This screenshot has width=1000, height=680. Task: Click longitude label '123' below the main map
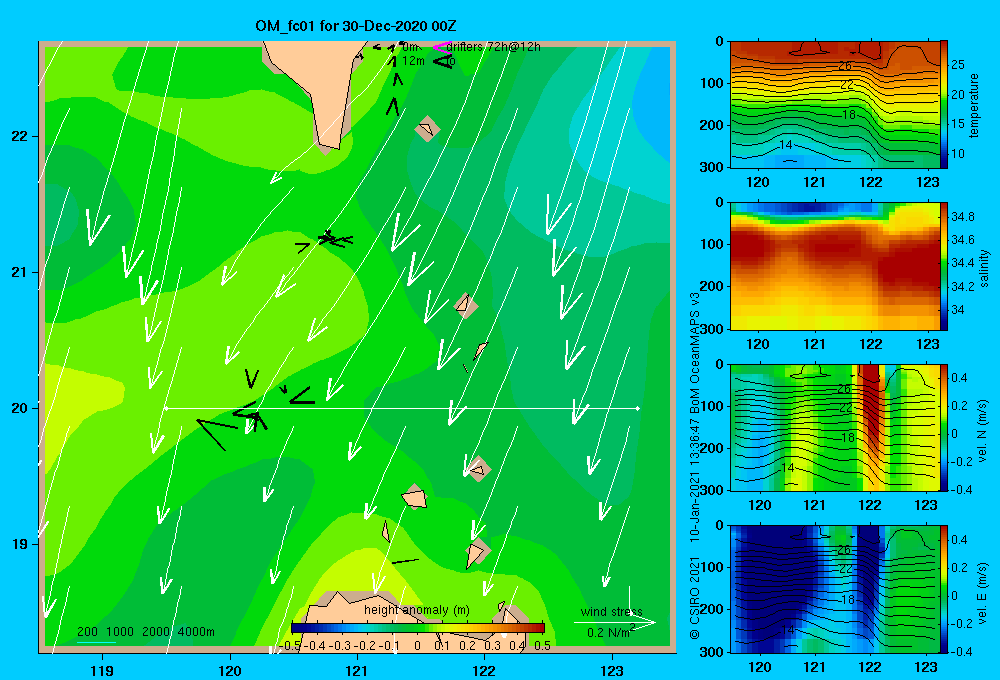[x=612, y=670]
